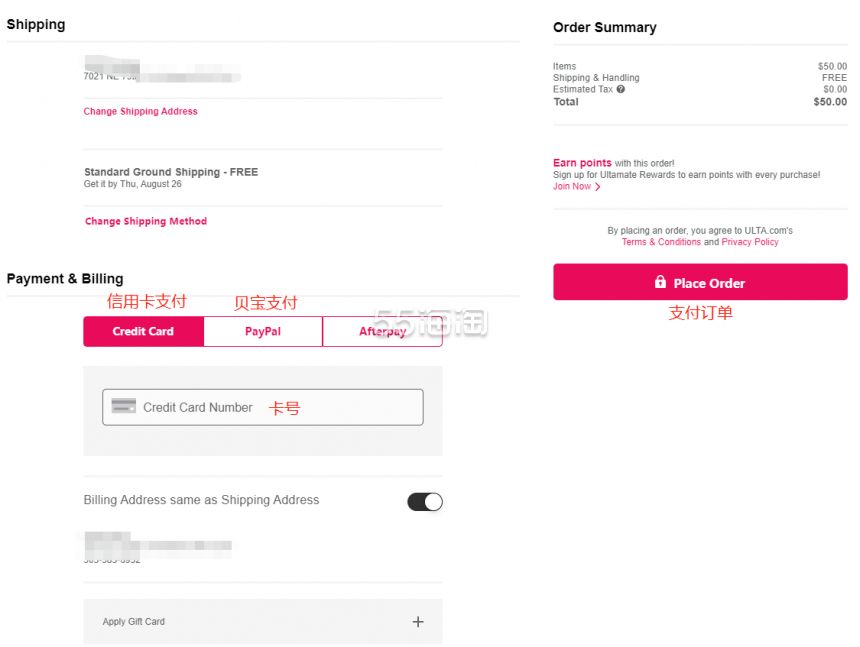This screenshot has height=647, width=860.
Task: Click the Join Now rewards link
Action: (x=572, y=186)
